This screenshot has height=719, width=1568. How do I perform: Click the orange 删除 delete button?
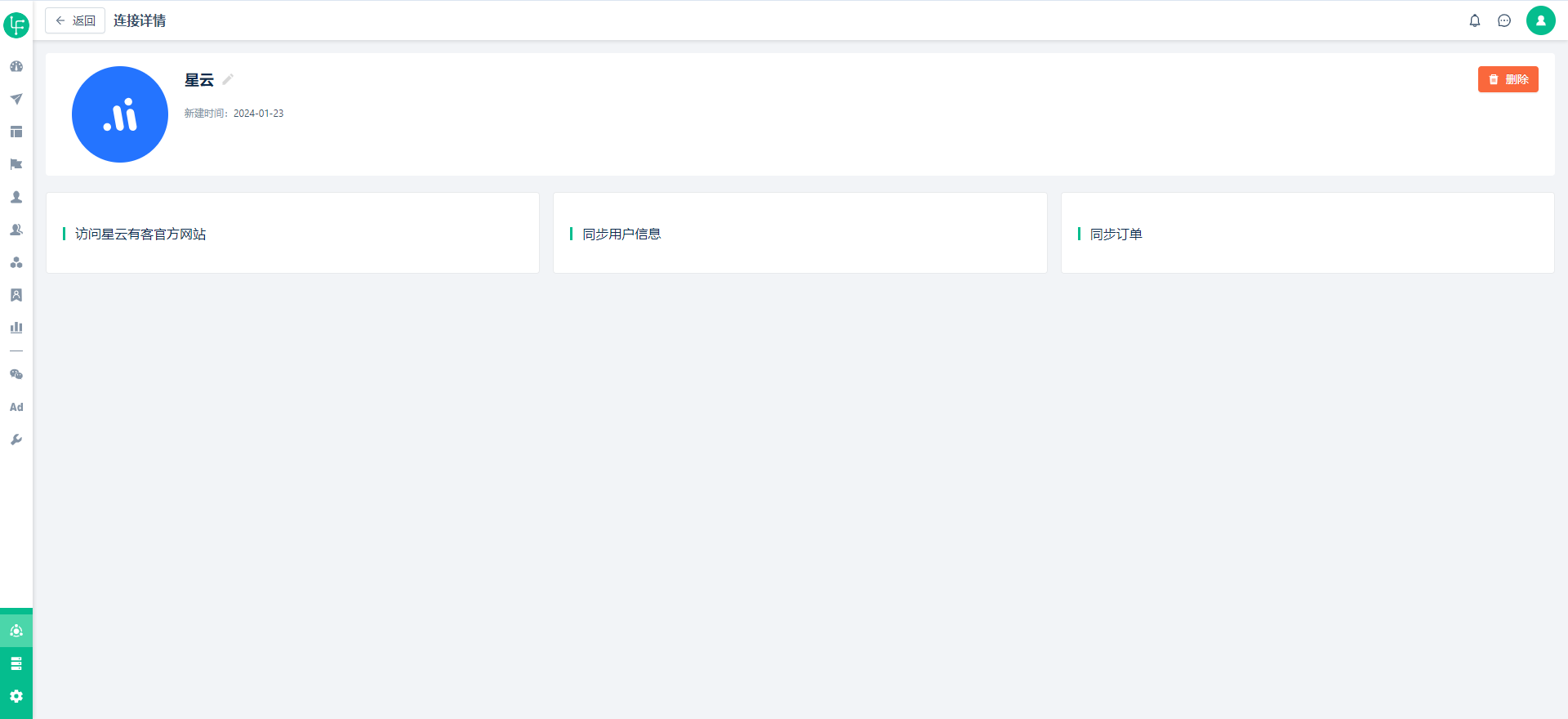pos(1508,79)
